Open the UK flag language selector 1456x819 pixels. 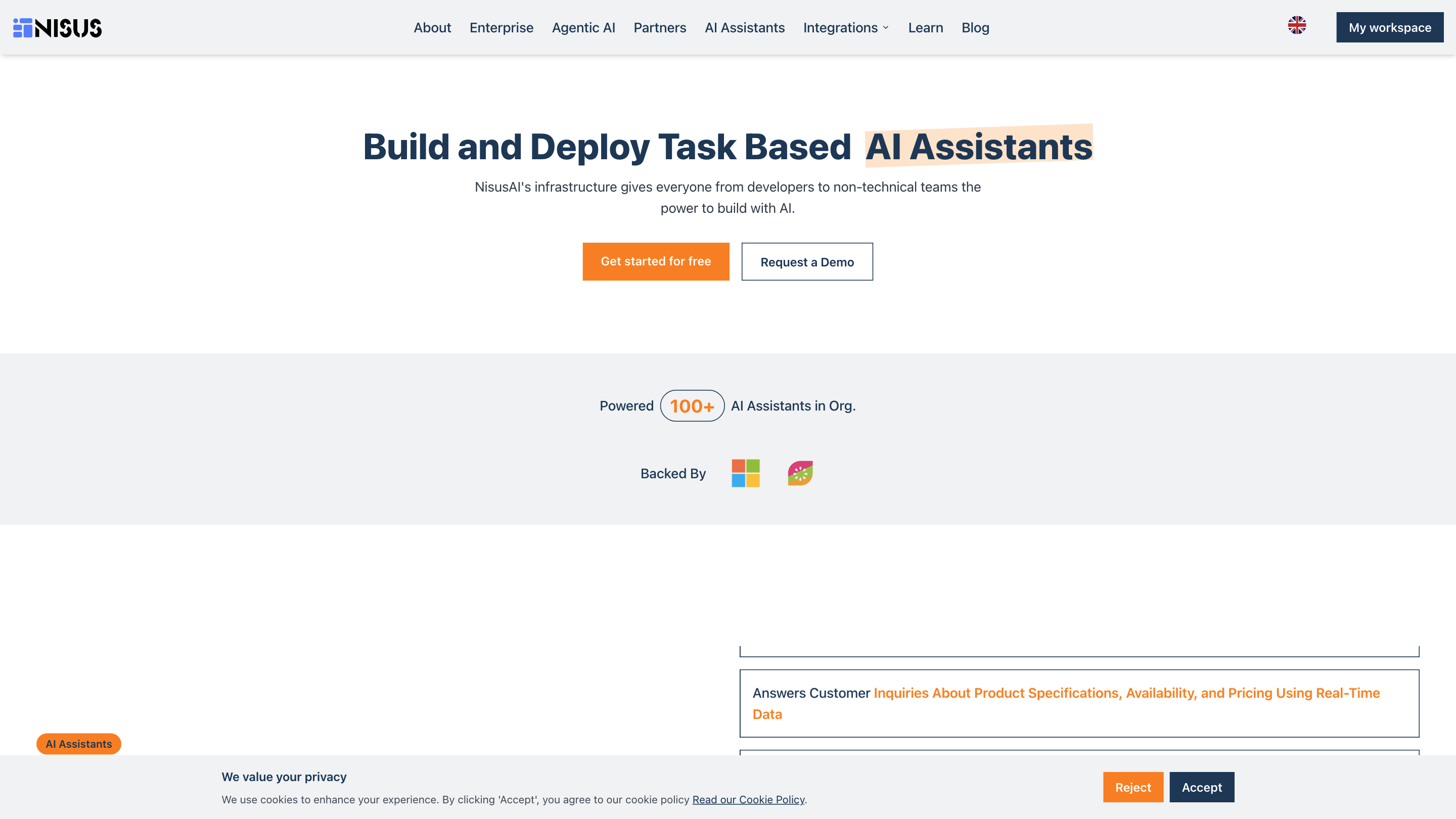point(1297,25)
